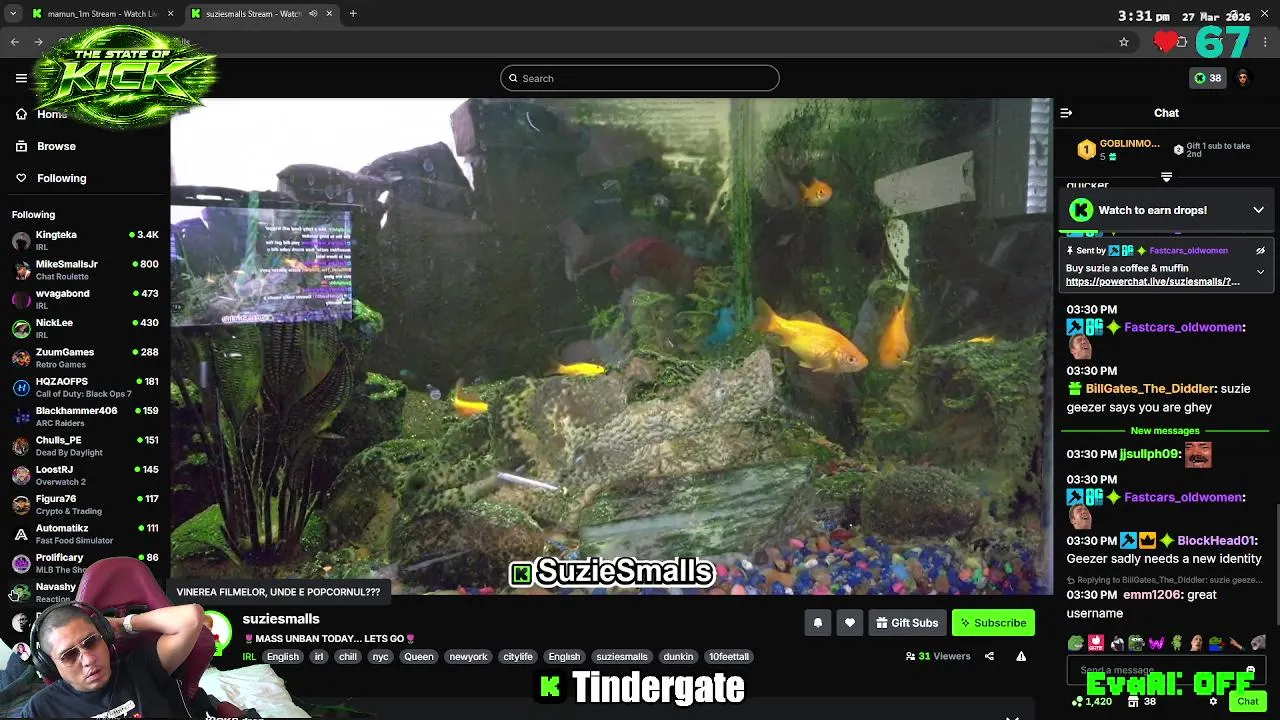The height and width of the screenshot is (720, 1280).
Task: Open a new browser tab
Action: coord(353,14)
